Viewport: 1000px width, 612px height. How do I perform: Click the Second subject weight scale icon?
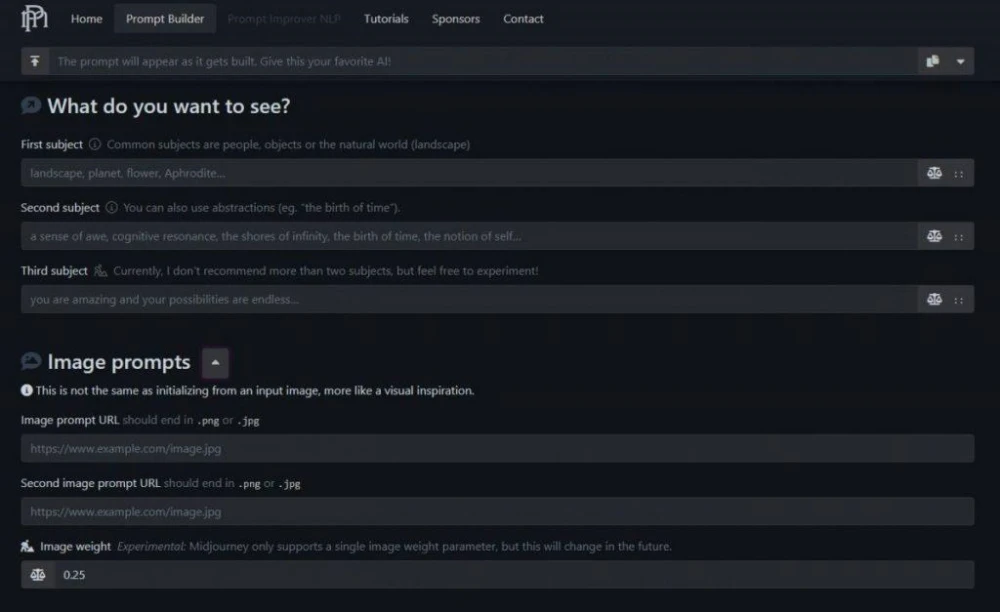[934, 236]
